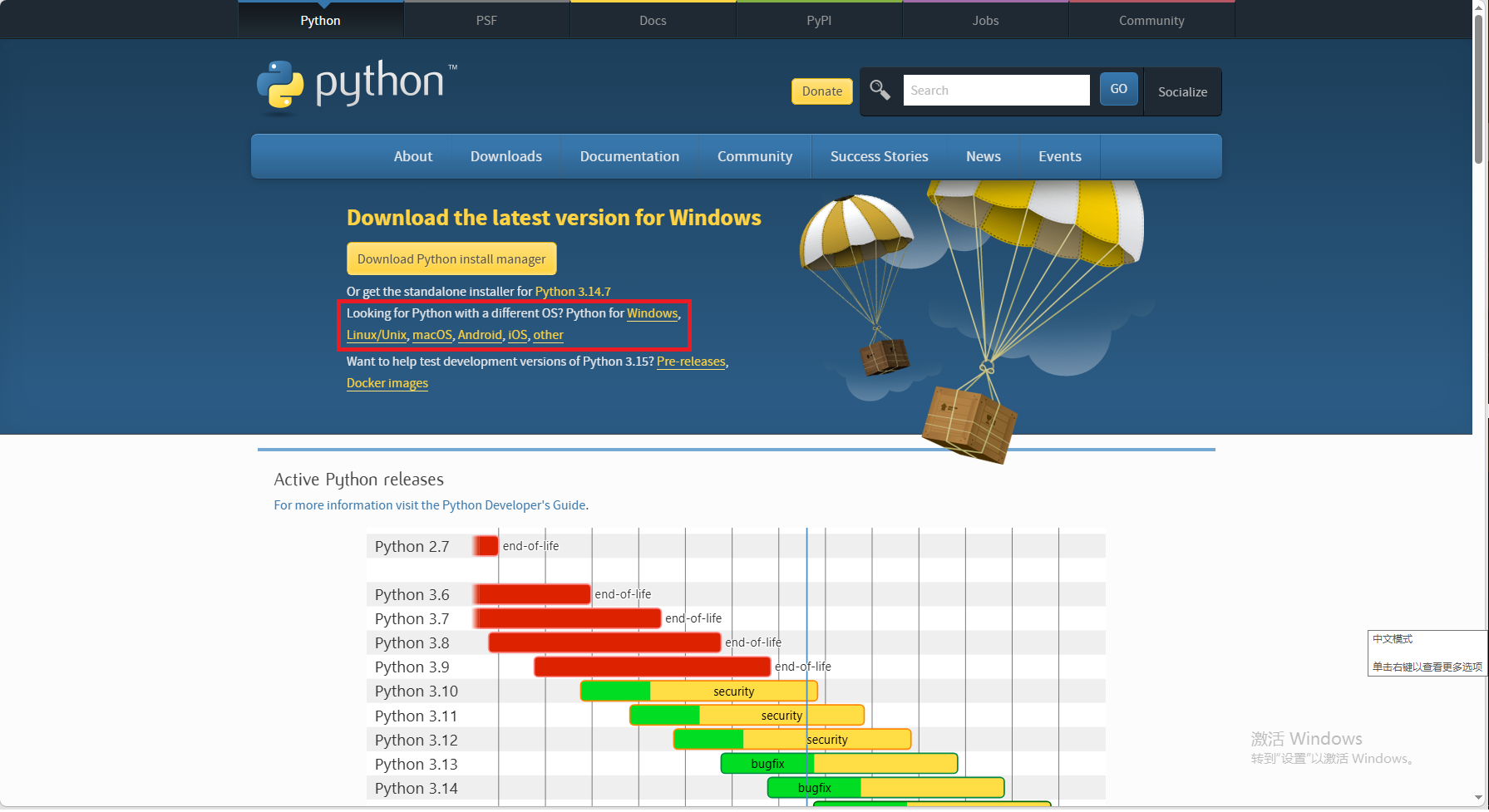
Task: Open the Python 3.14.7 installer link
Action: 573,292
